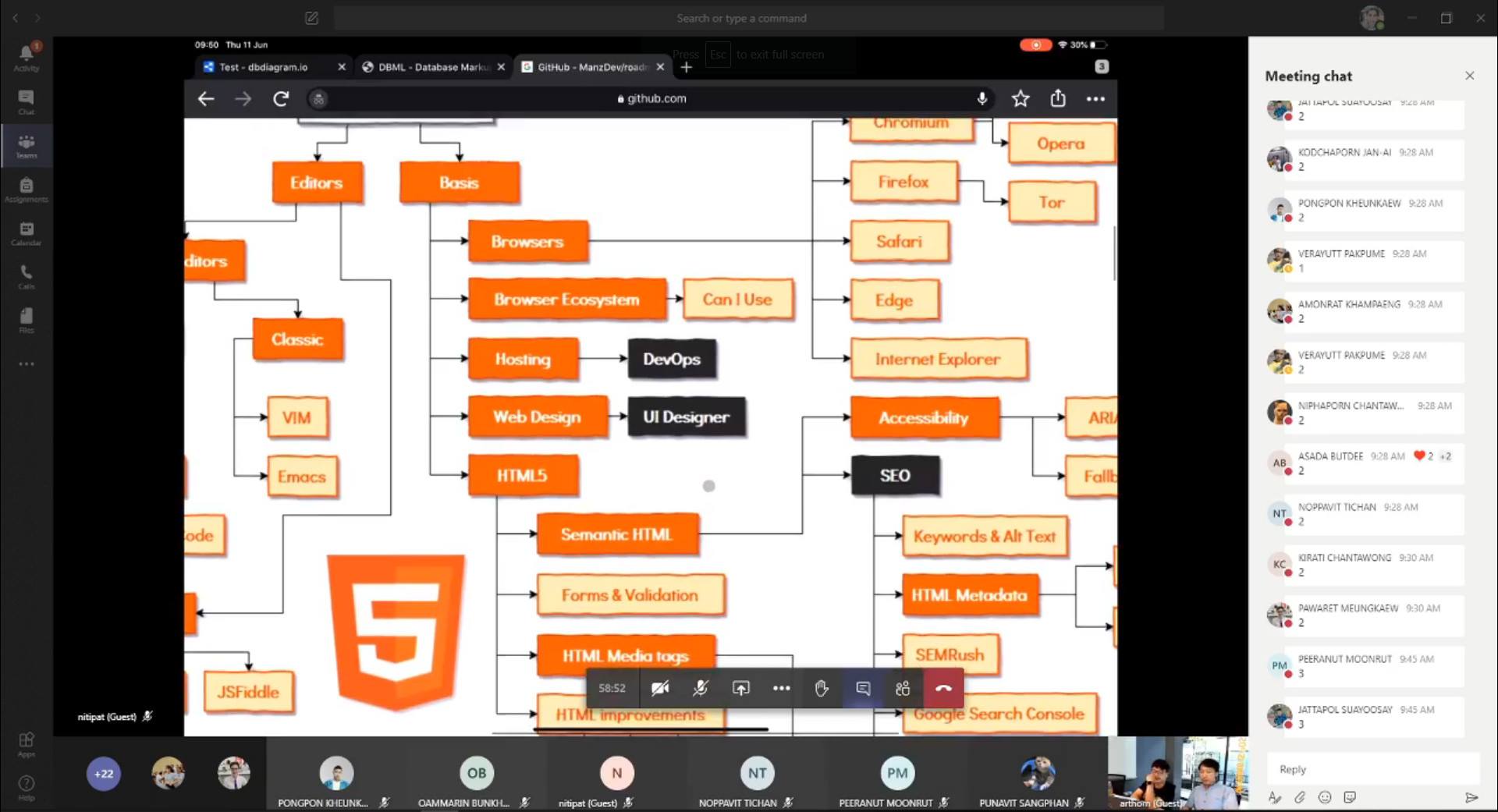The height and width of the screenshot is (812, 1498).
Task: Open a new browser tab with plus
Action: (x=687, y=67)
